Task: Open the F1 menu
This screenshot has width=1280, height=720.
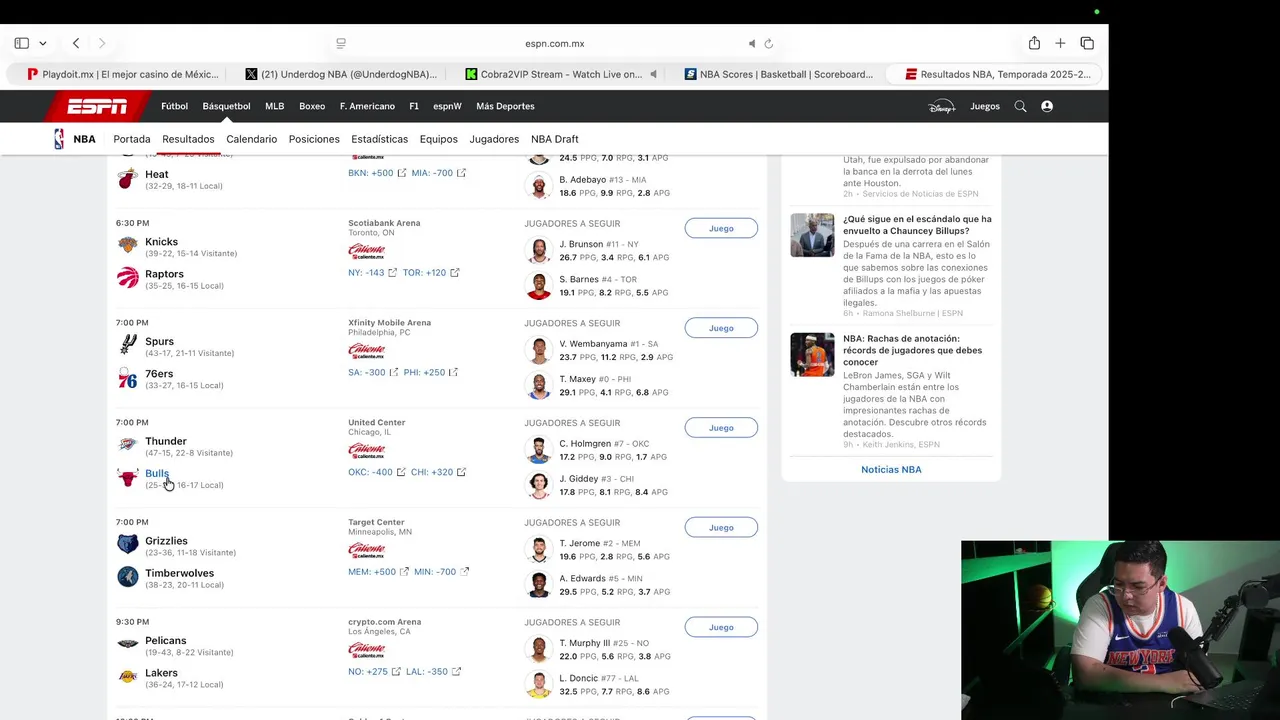Action: [x=414, y=106]
